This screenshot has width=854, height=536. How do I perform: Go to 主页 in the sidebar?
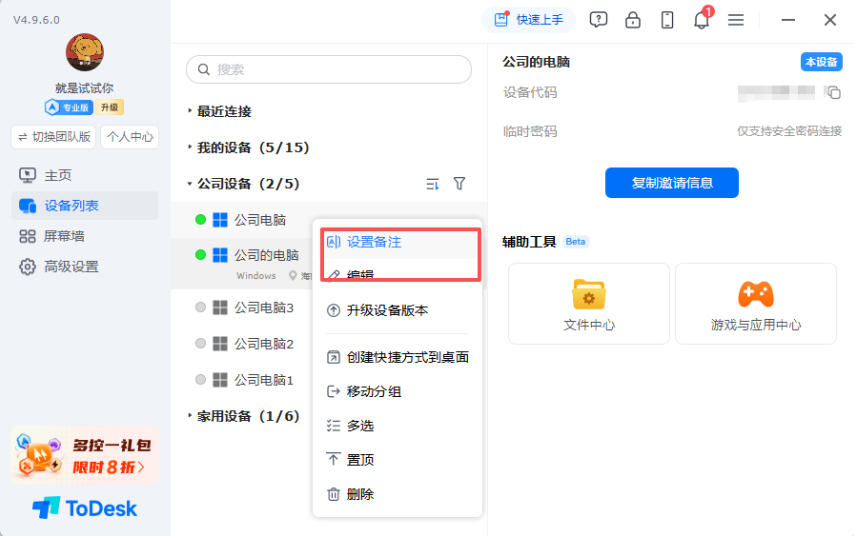click(84, 175)
